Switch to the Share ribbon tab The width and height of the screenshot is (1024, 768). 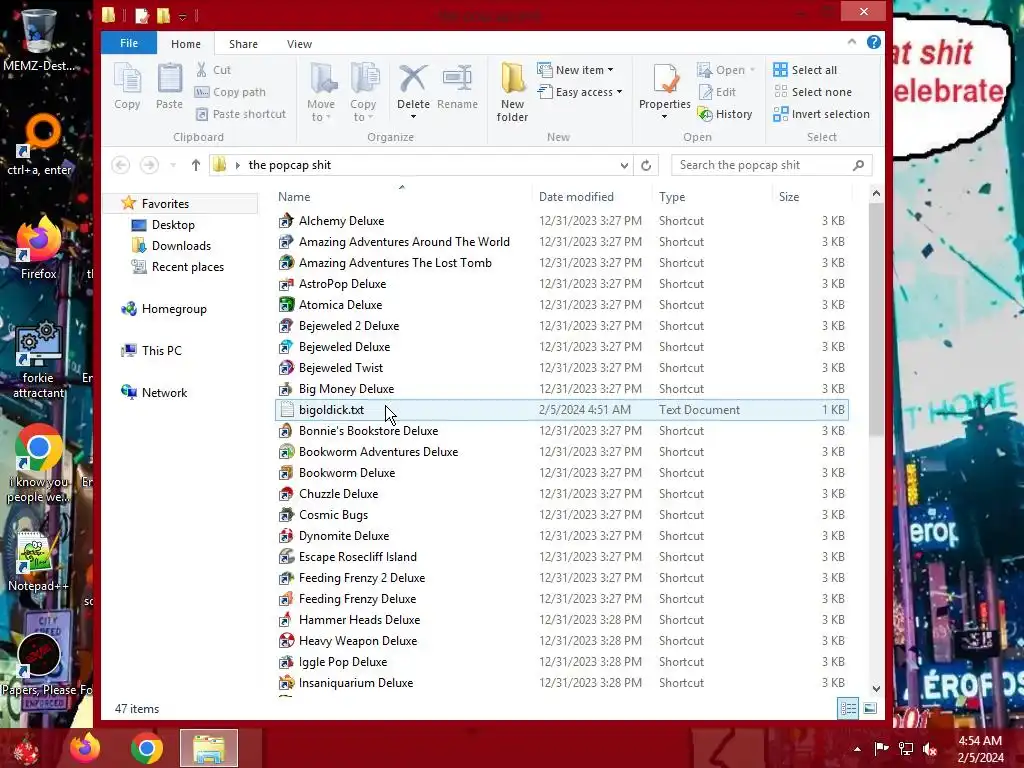[244, 44]
